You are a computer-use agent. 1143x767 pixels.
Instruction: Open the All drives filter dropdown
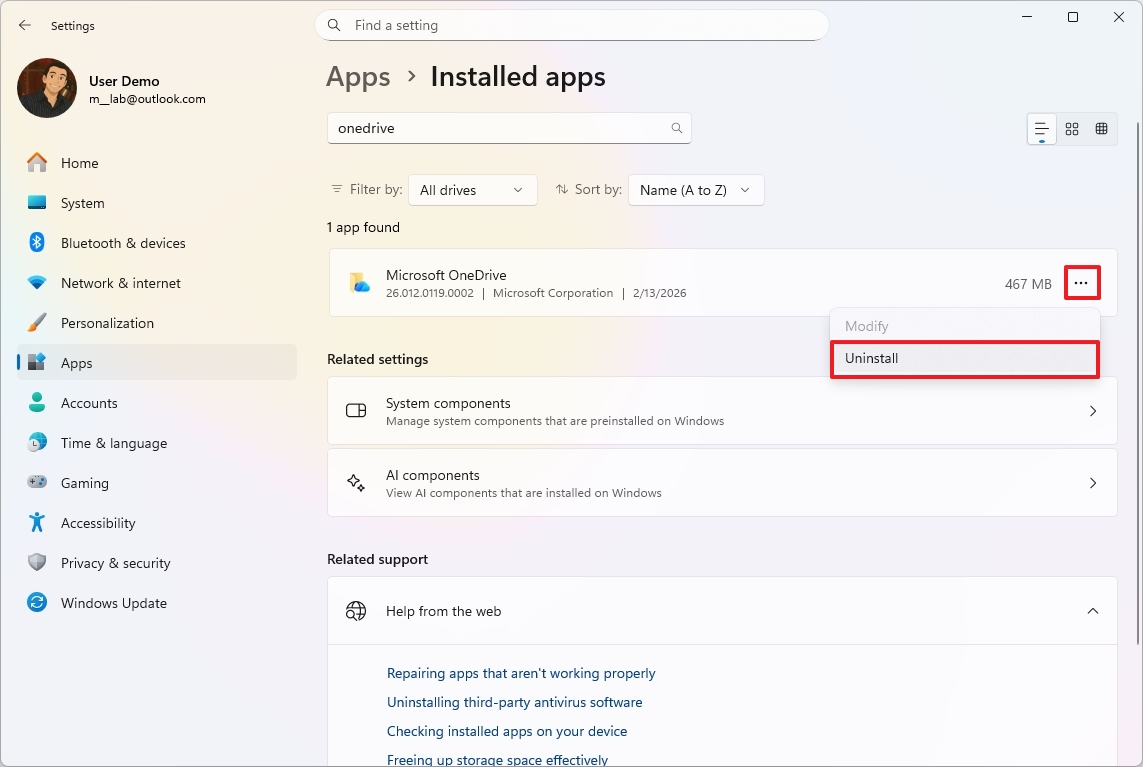(472, 189)
